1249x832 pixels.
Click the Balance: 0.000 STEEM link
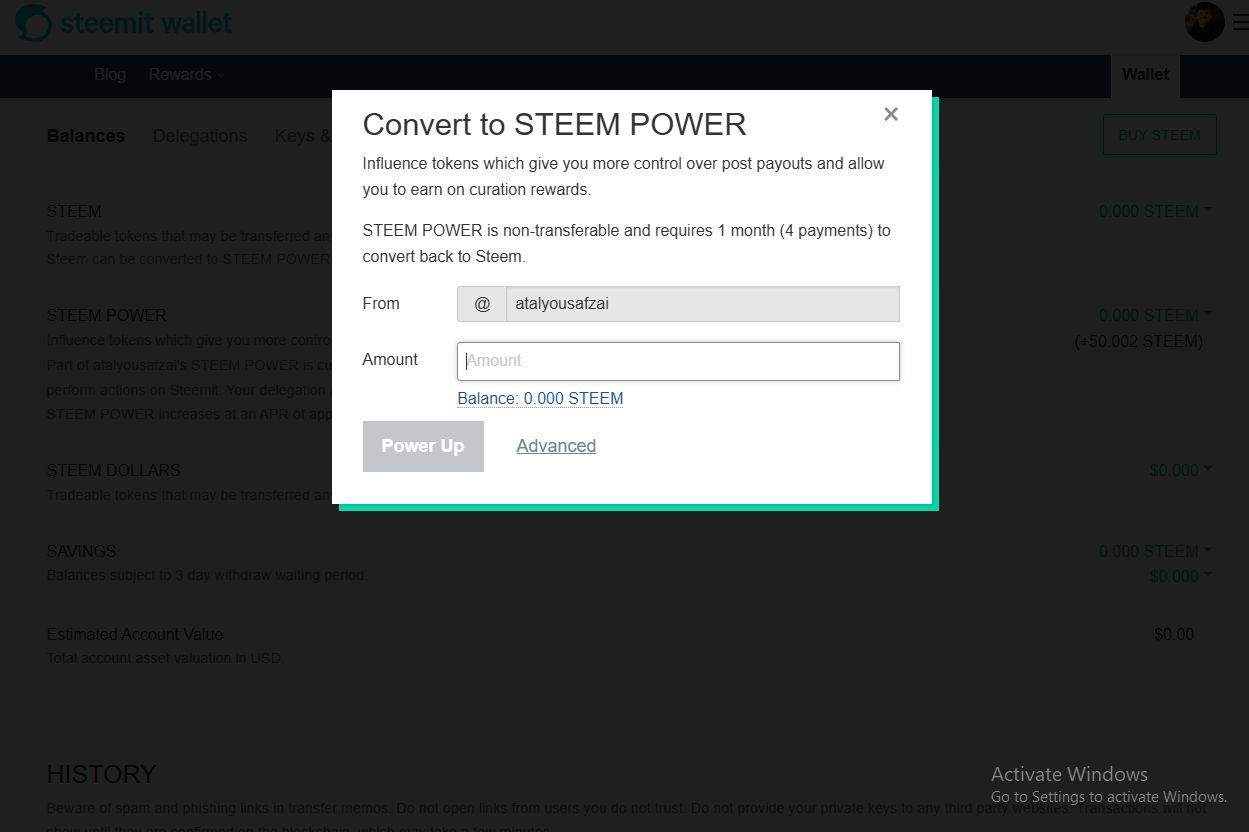[x=540, y=398]
